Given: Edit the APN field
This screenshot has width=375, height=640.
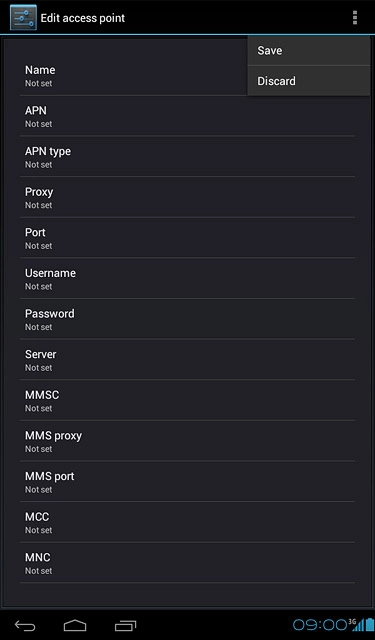Looking at the screenshot, I should tap(188, 116).
